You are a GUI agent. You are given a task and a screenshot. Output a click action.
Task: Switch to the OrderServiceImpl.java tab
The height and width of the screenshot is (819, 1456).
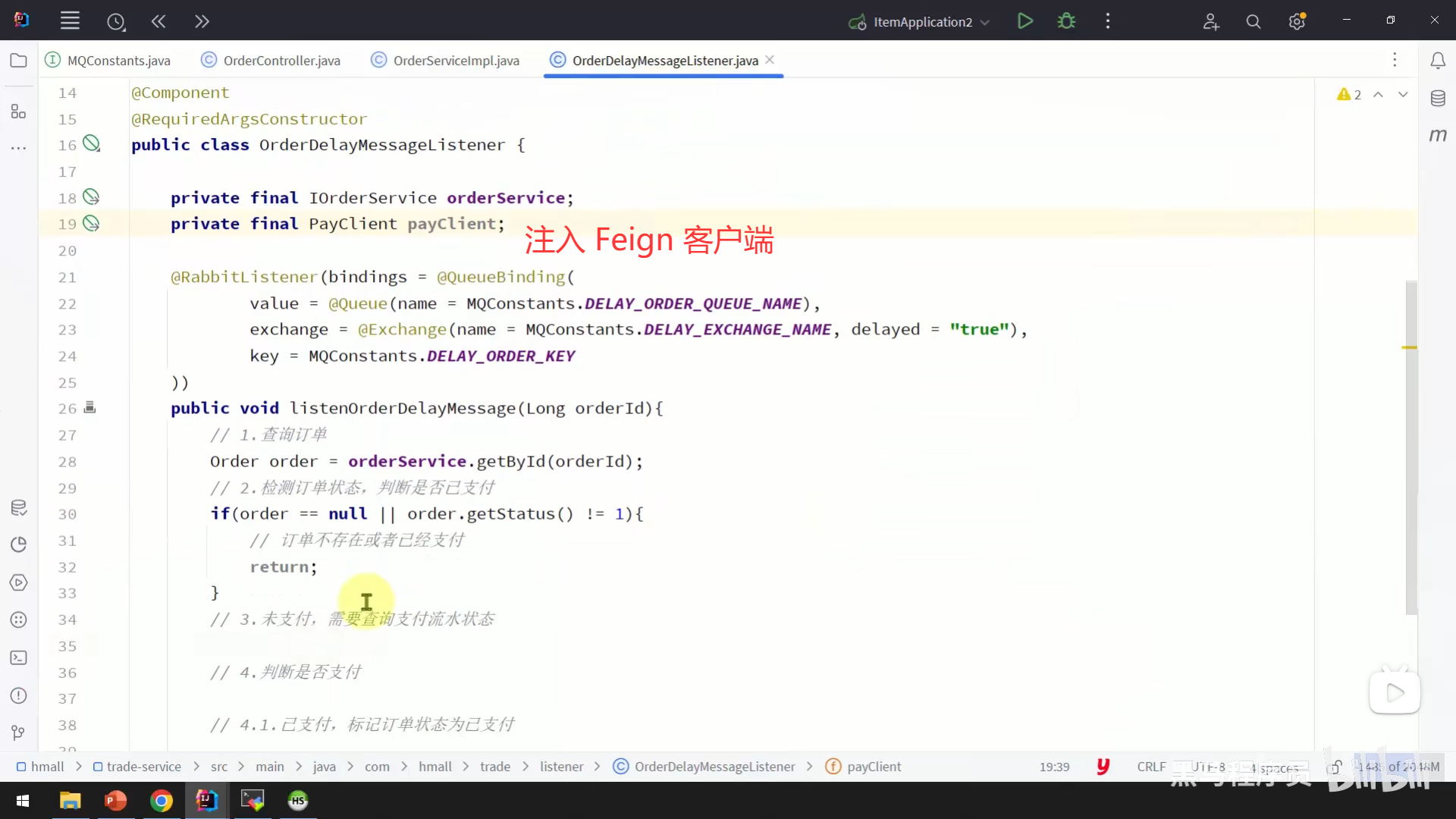456,61
